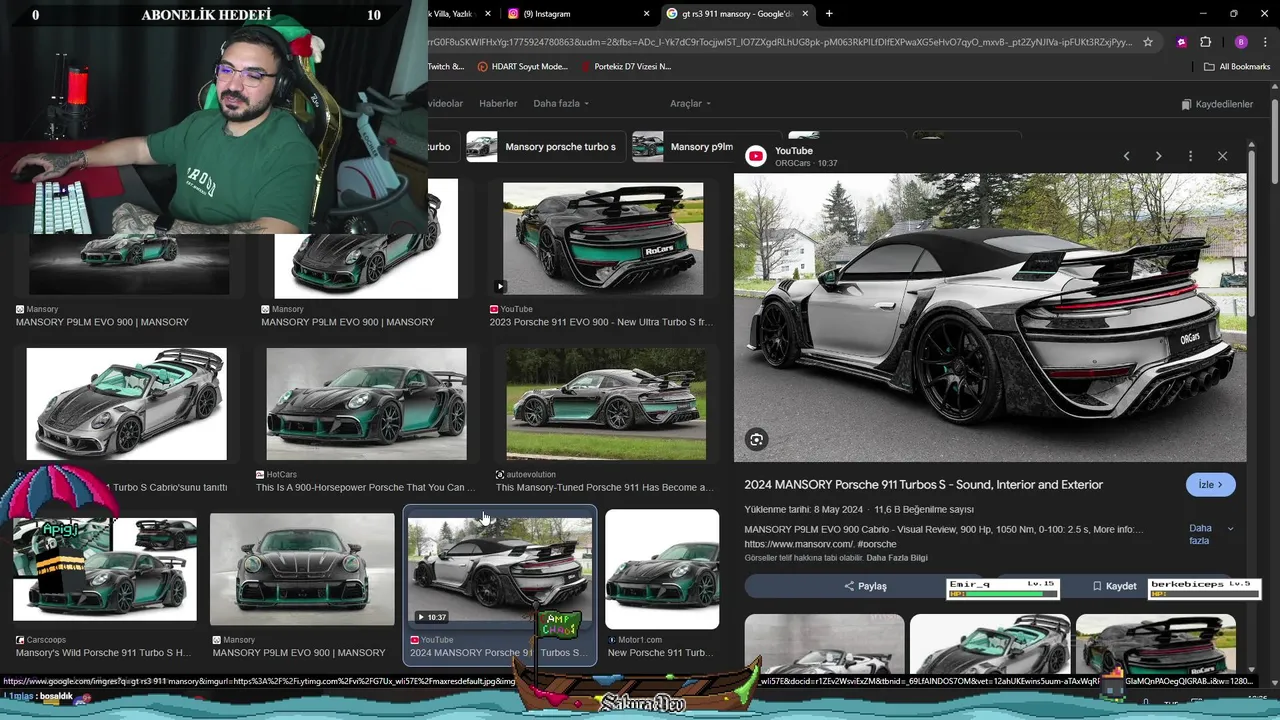Expand the Daha fazla search filter dropdown
1280x720 pixels.
[x=560, y=104]
